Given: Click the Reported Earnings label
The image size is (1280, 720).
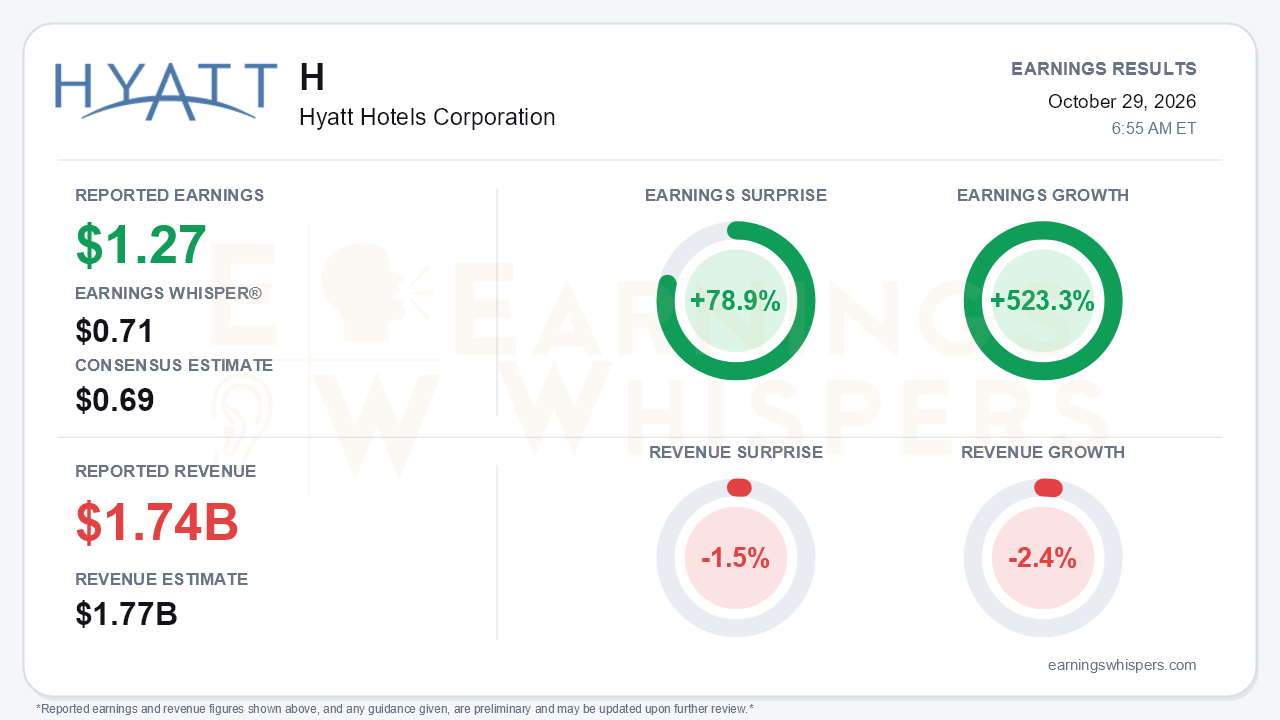Looking at the screenshot, I should point(170,195).
